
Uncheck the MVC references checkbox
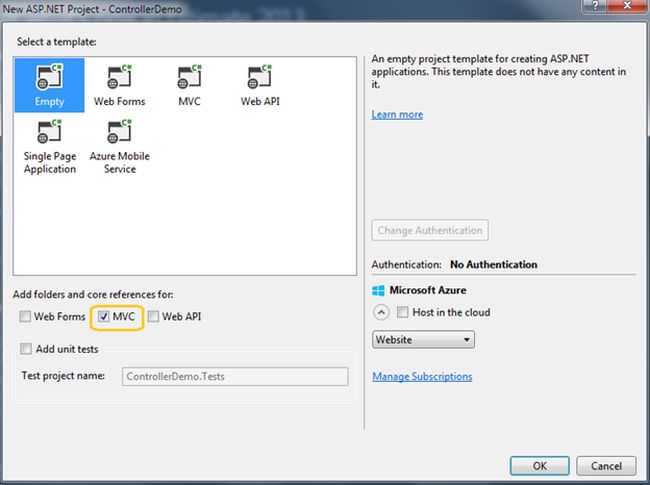point(104,317)
